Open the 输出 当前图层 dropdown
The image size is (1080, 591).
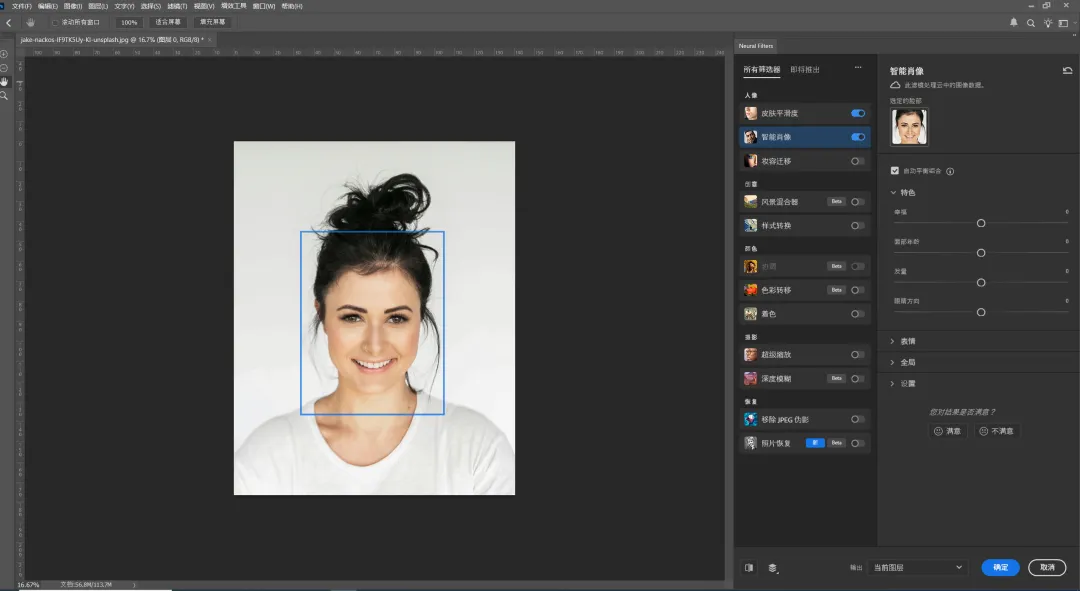point(916,567)
